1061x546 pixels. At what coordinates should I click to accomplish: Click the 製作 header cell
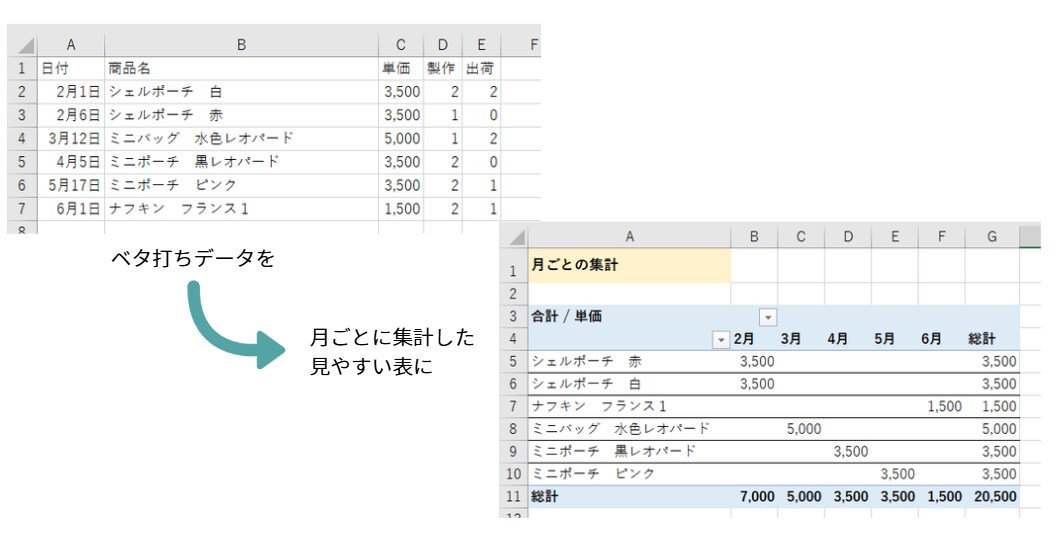tap(441, 68)
